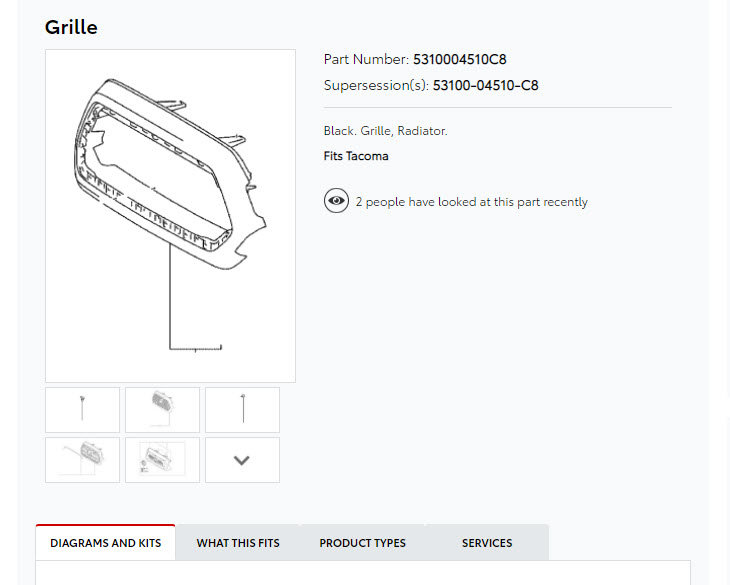
Task: Click the Fits Tacoma text
Action: [x=356, y=156]
